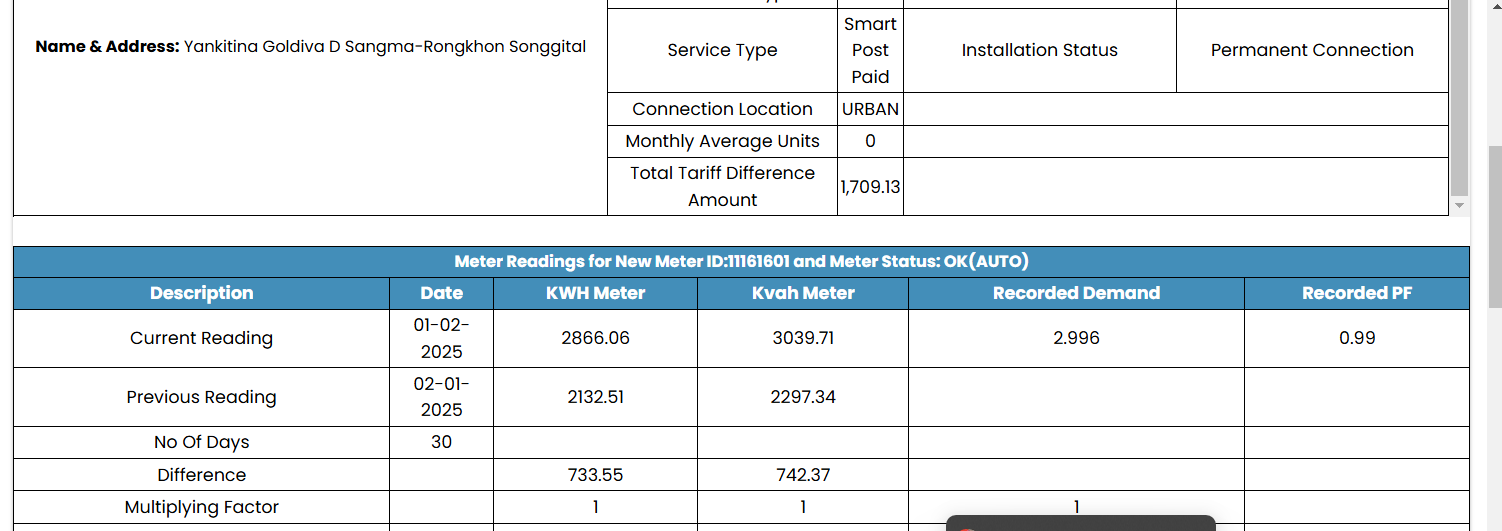Click Multiplying Factor value under Kvah Meter
This screenshot has width=1502, height=531.
(x=803, y=507)
